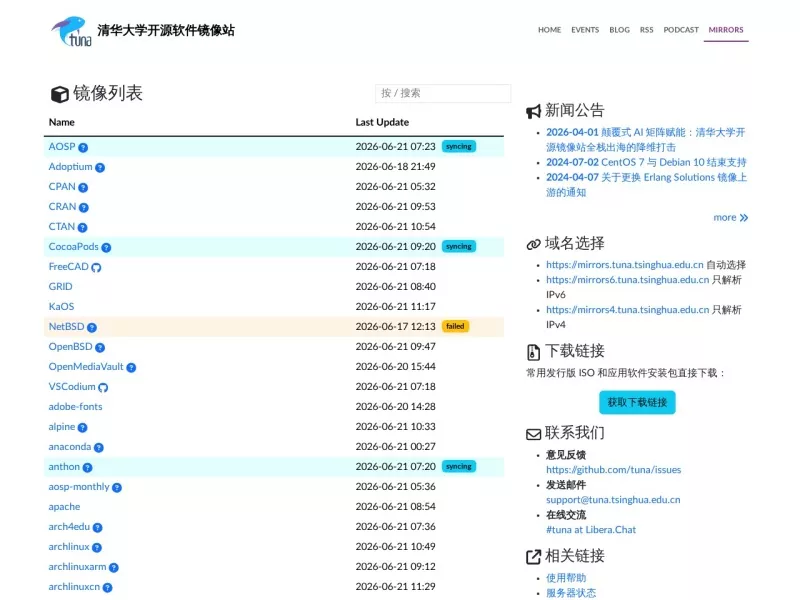800x600 pixels.
Task: Open the help icon next to CTAN
Action: click(x=83, y=227)
